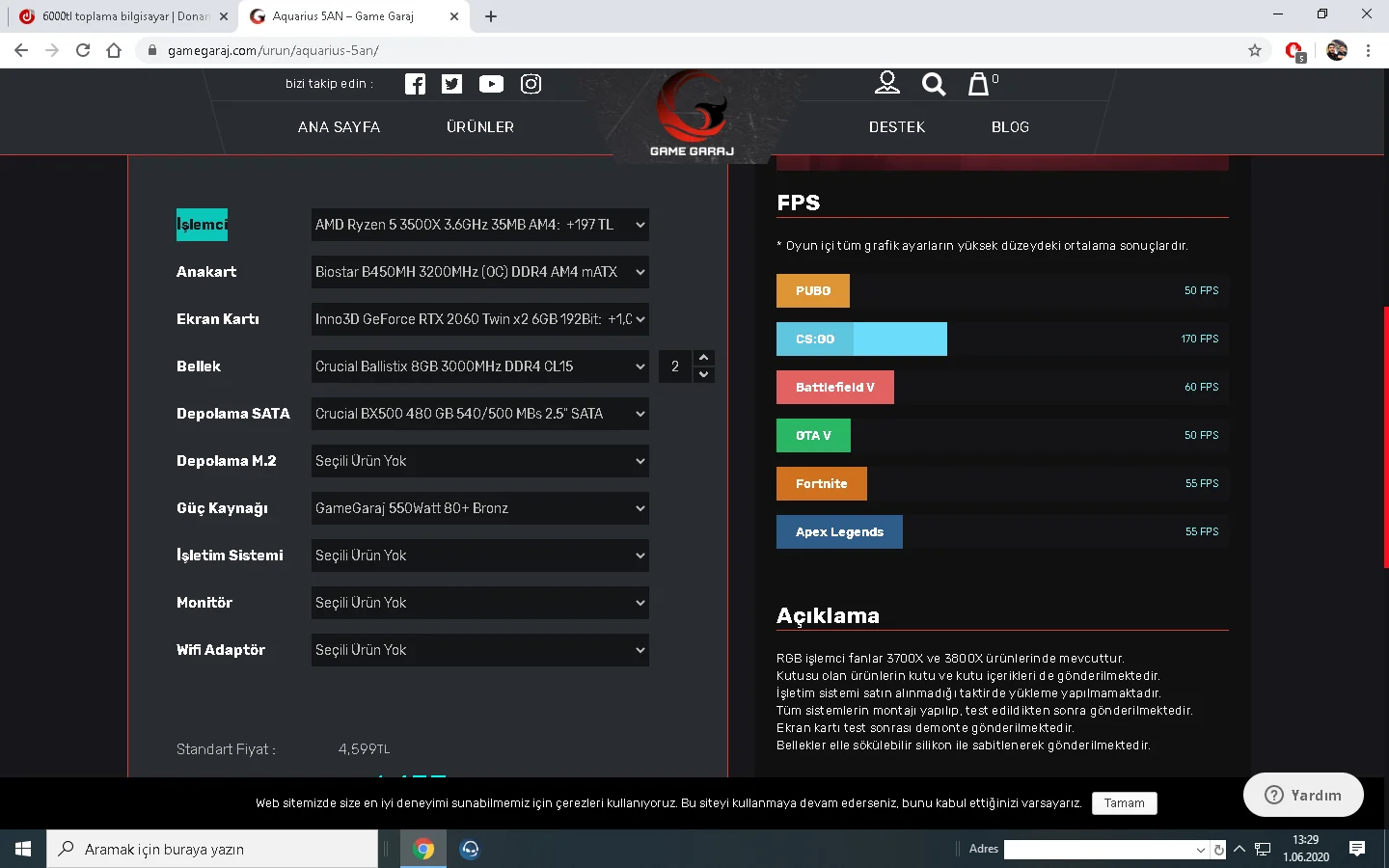Close the 6000tl toplama bilgisayar tab
The height and width of the screenshot is (868, 1389).
[x=224, y=16]
